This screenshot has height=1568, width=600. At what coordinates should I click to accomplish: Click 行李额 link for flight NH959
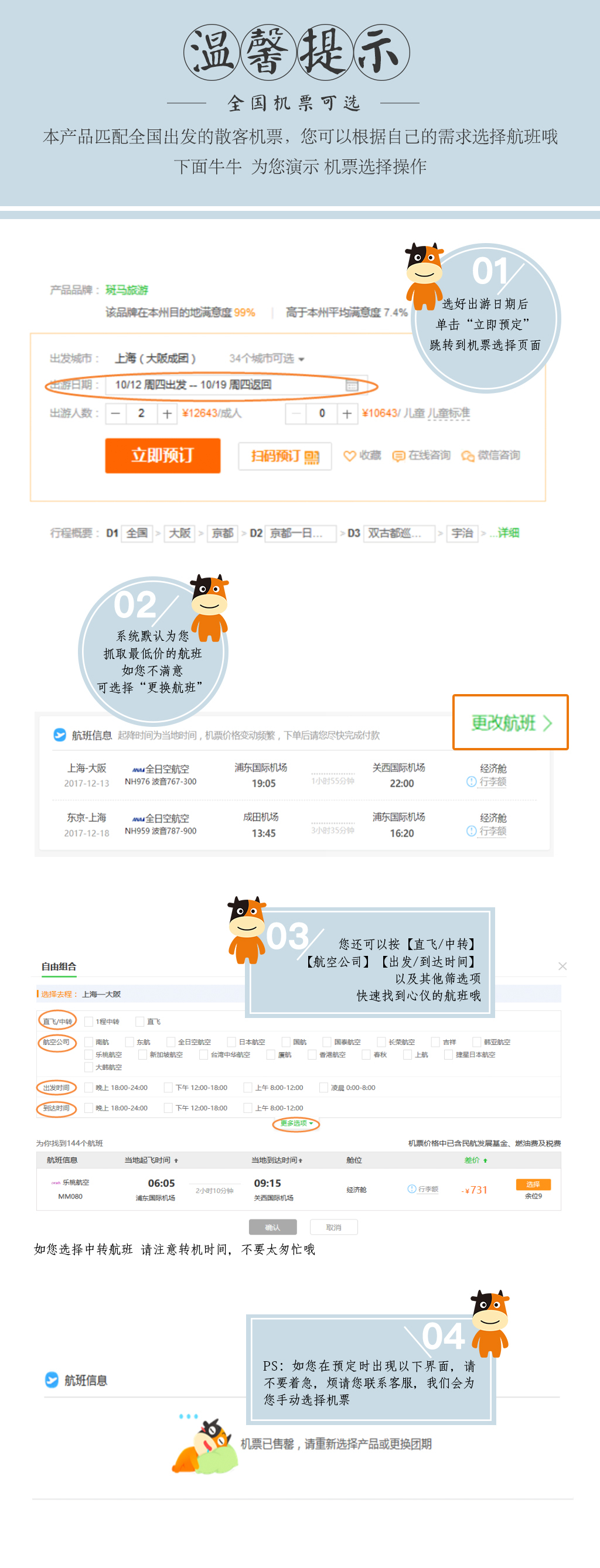[x=493, y=831]
